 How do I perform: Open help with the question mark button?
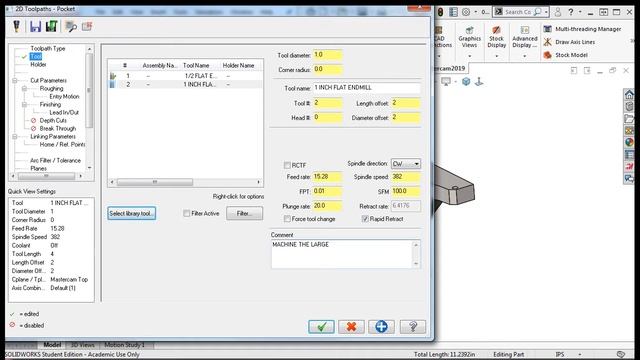pyautogui.click(x=413, y=327)
